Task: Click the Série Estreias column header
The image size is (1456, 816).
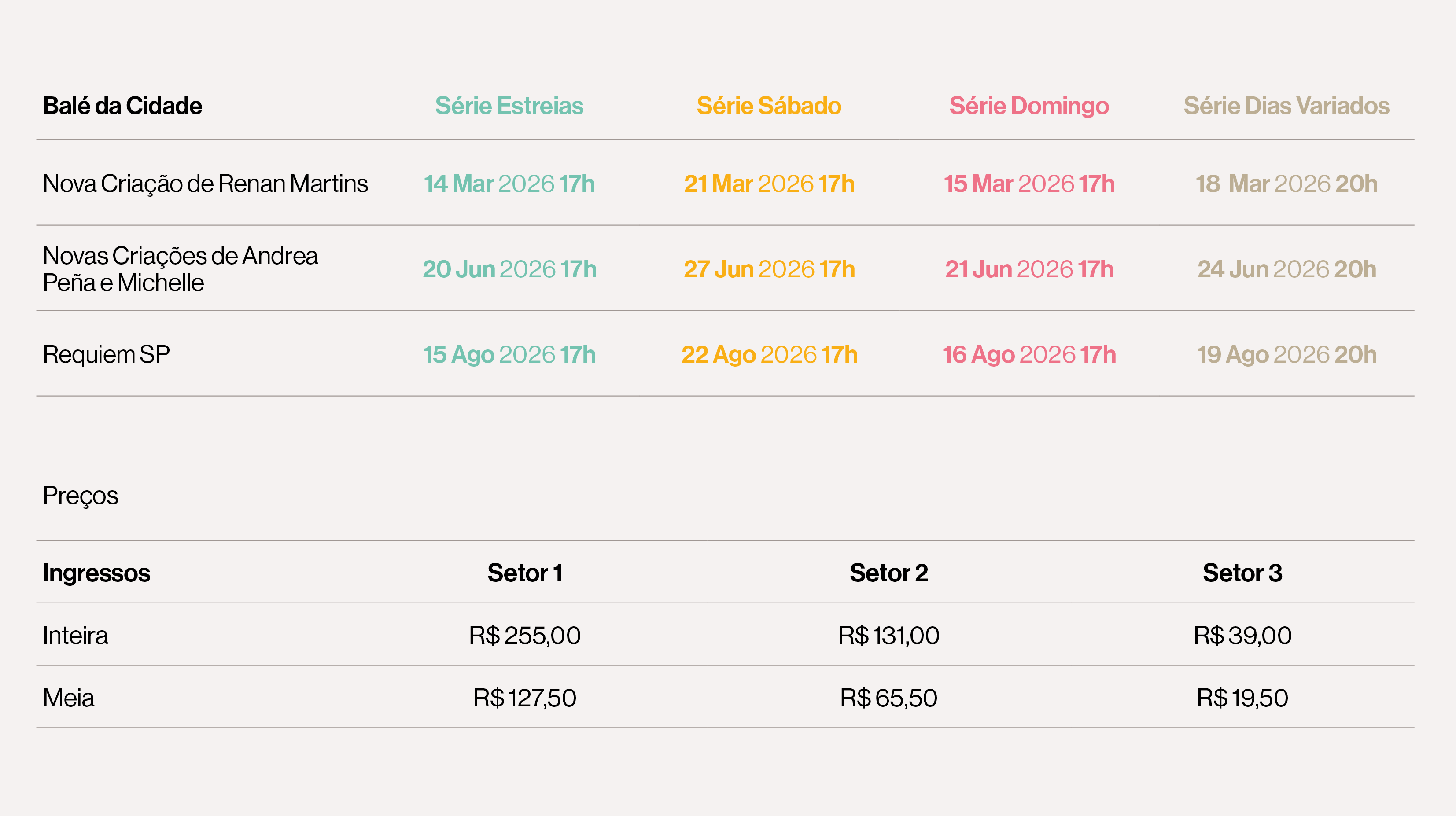Action: point(509,106)
